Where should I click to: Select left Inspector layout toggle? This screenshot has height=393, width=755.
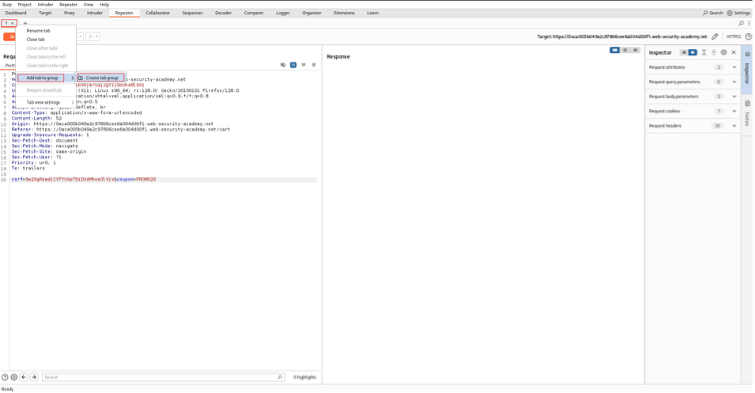(x=684, y=52)
